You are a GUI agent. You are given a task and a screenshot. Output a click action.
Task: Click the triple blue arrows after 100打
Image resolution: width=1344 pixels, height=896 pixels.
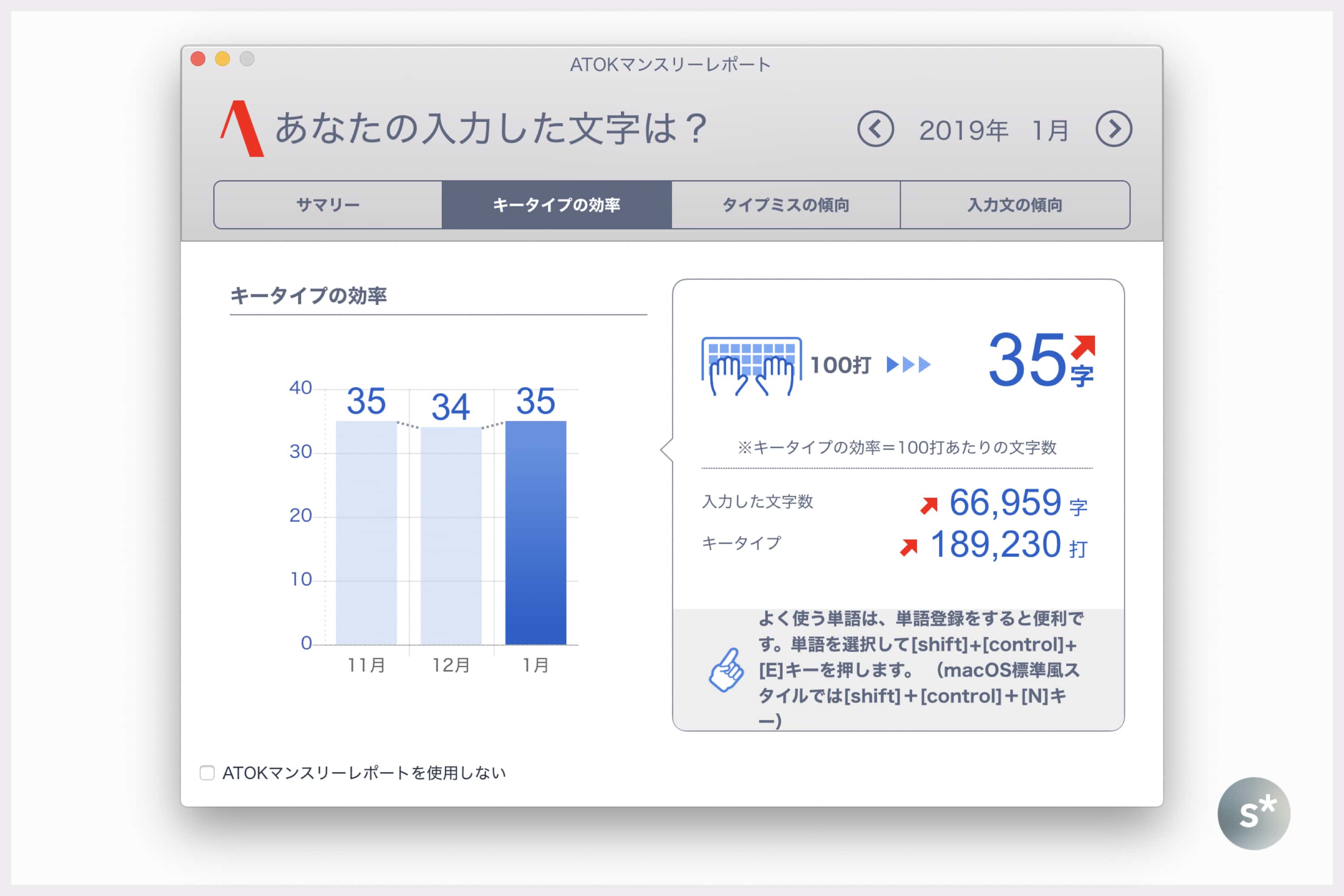point(909,364)
